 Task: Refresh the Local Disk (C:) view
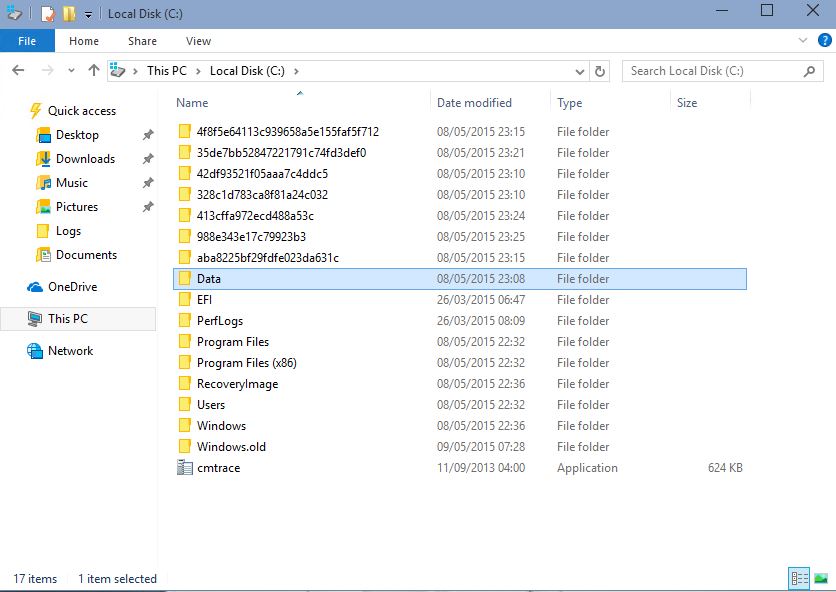coord(600,71)
